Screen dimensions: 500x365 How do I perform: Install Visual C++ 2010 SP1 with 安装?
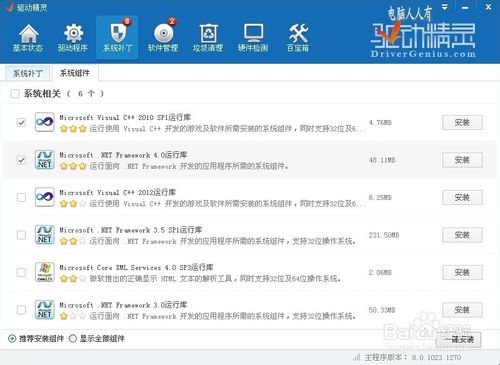[x=462, y=122]
